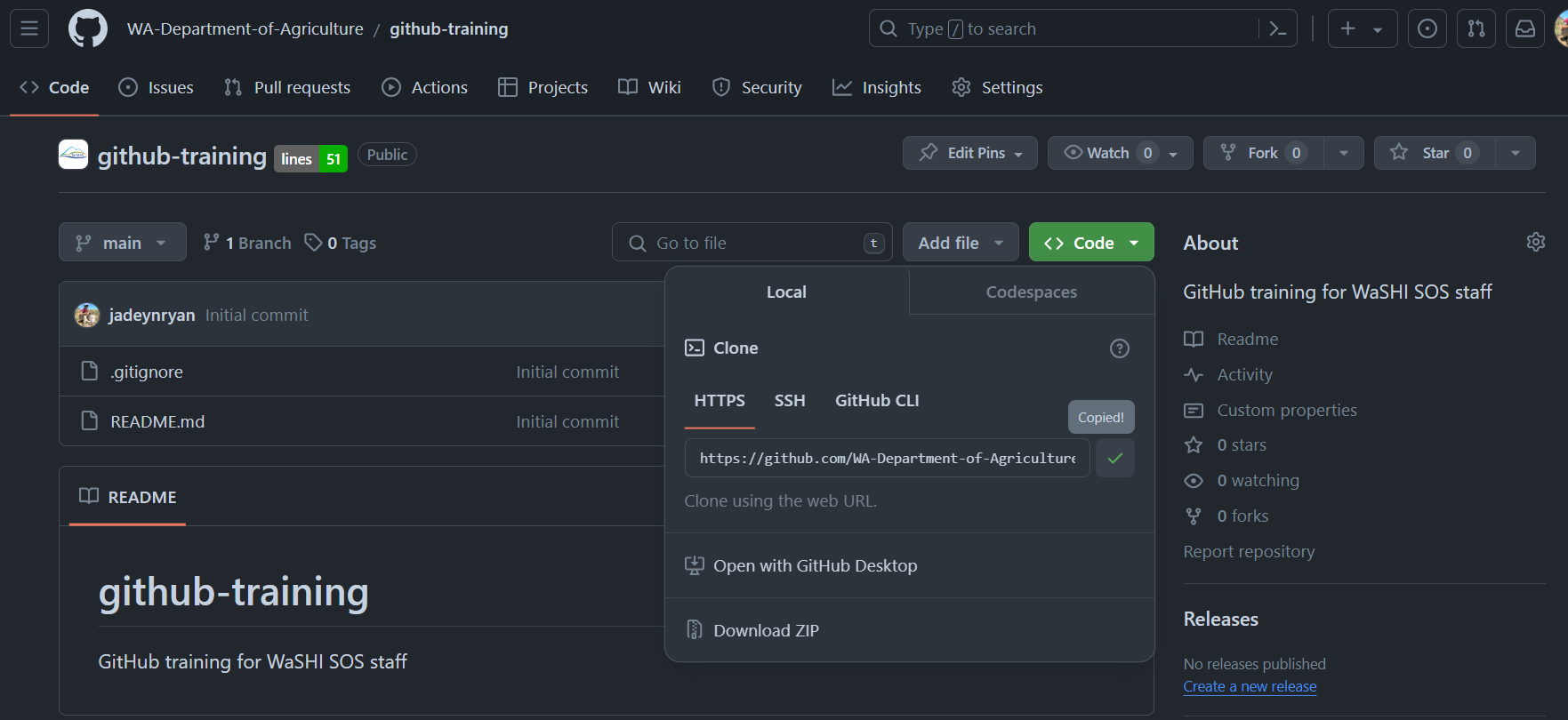Screen dimensions: 1568x720
Task: Expand the Fork options dropdown arrow
Action: pos(1343,153)
